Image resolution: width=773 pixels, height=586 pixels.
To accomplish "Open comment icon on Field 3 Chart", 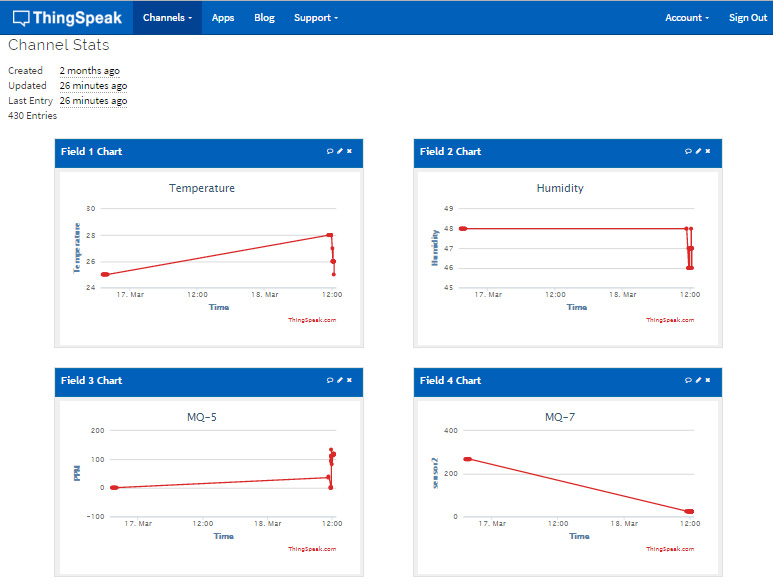I will 330,380.
